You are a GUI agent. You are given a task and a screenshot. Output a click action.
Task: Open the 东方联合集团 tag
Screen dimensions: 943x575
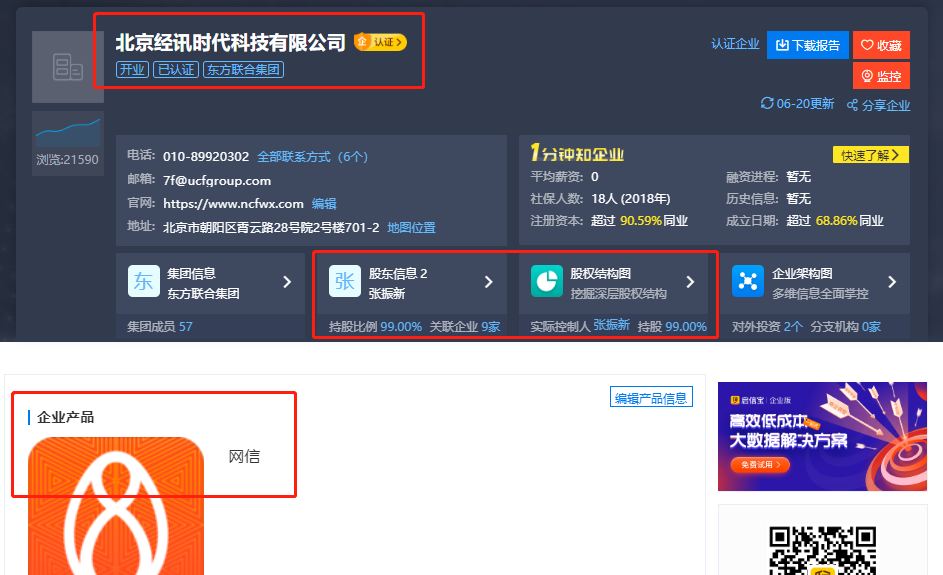pos(244,70)
